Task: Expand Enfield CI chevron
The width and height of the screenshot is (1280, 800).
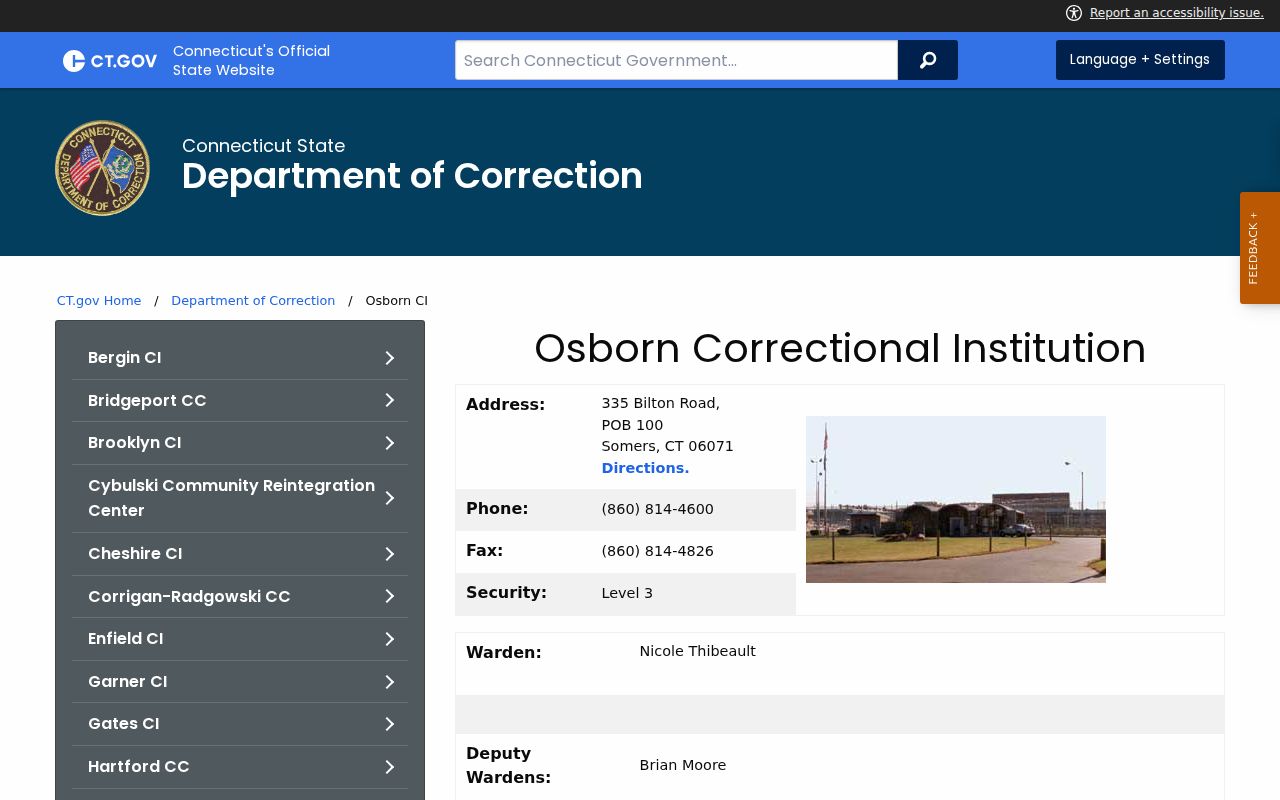Action: coord(390,639)
